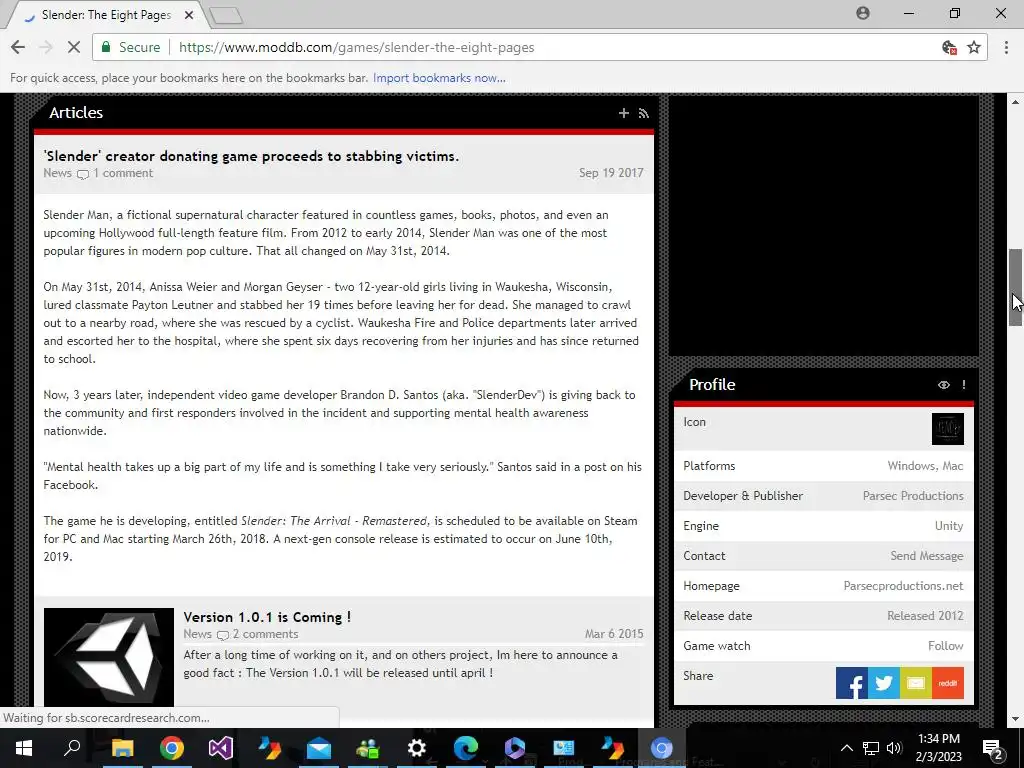Open taskbar search magnifier
This screenshot has width=1024, height=768.
point(72,748)
